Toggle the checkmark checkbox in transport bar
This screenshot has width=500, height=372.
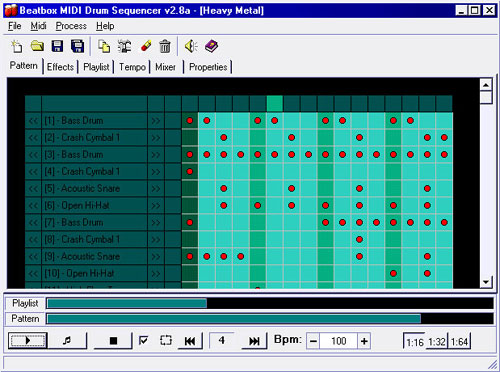143,340
